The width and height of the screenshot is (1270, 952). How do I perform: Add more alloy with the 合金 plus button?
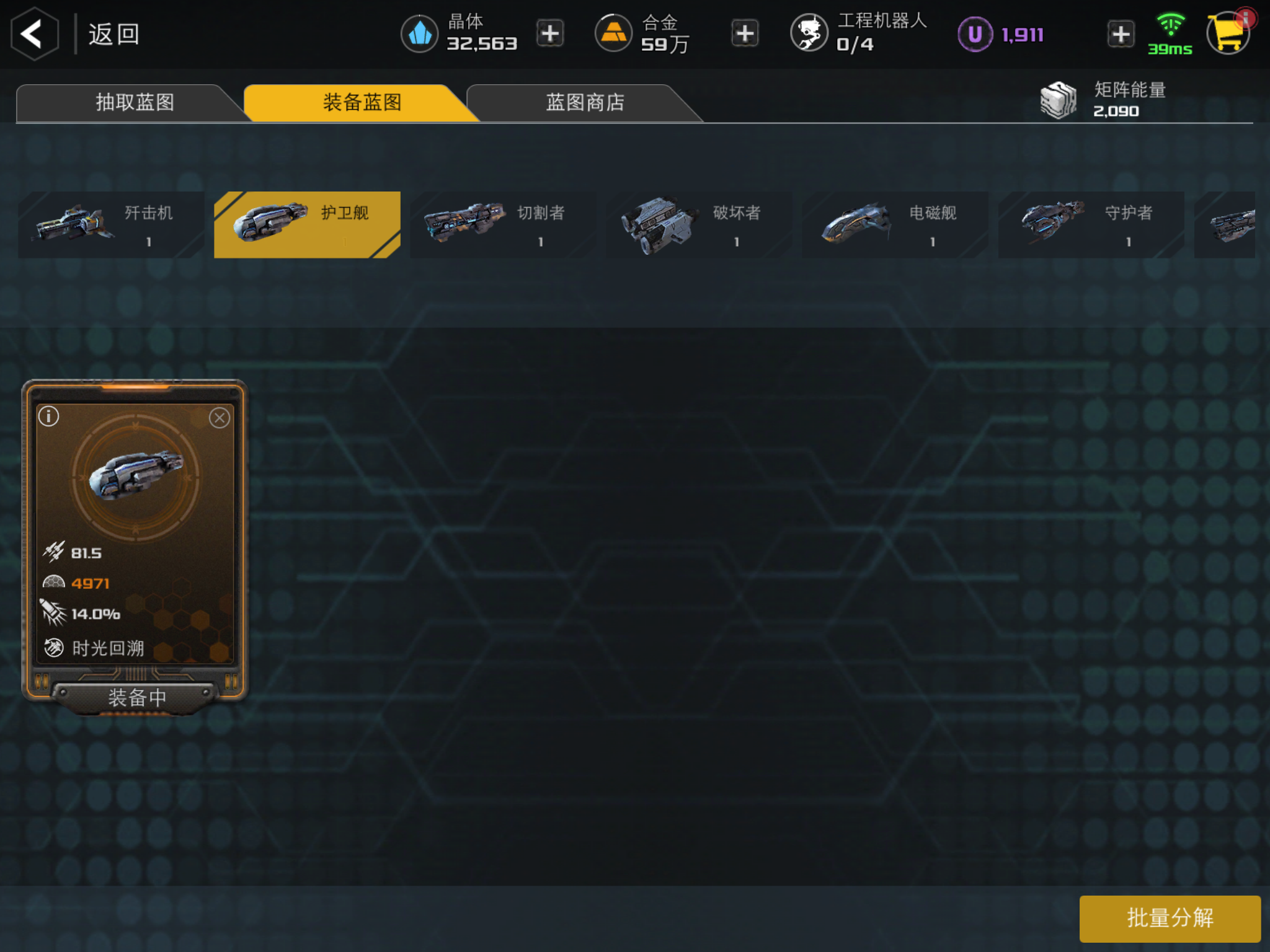(745, 33)
